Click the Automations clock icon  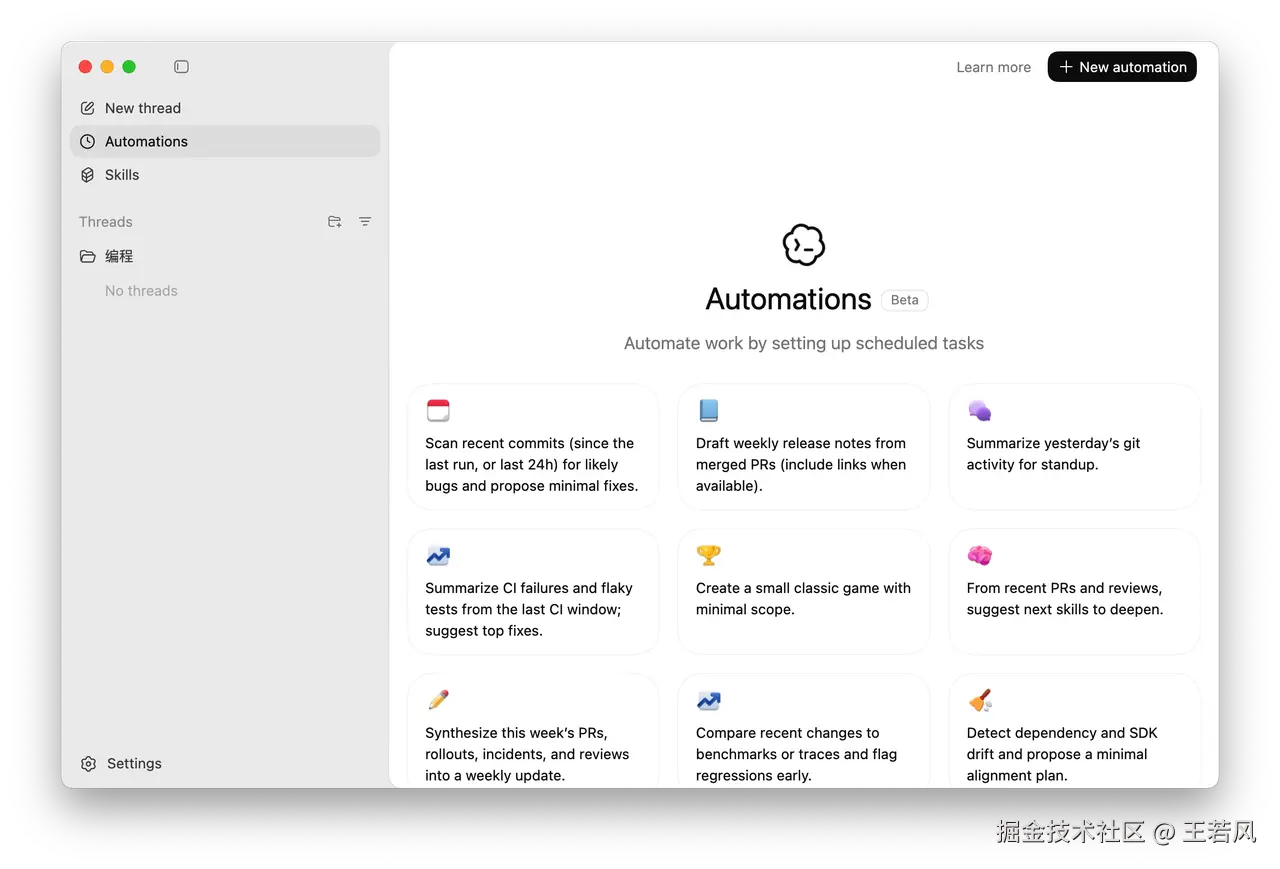(x=88, y=141)
